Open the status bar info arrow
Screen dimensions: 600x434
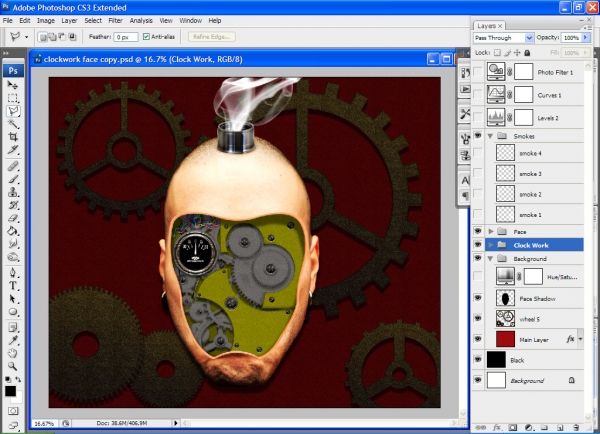click(176, 423)
